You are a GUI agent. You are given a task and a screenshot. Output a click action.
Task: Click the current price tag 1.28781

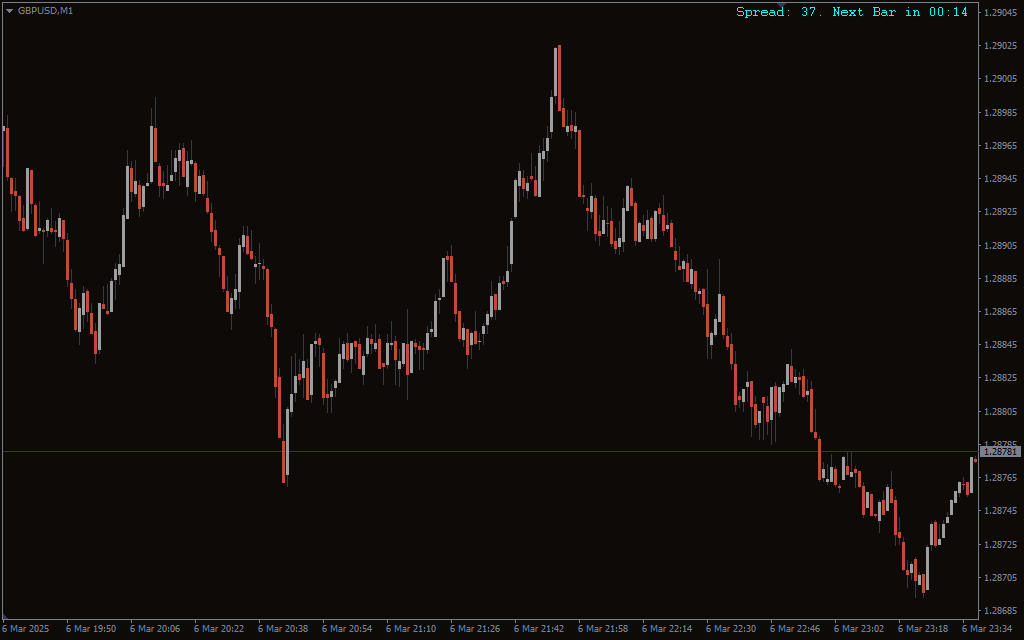(x=1000, y=452)
